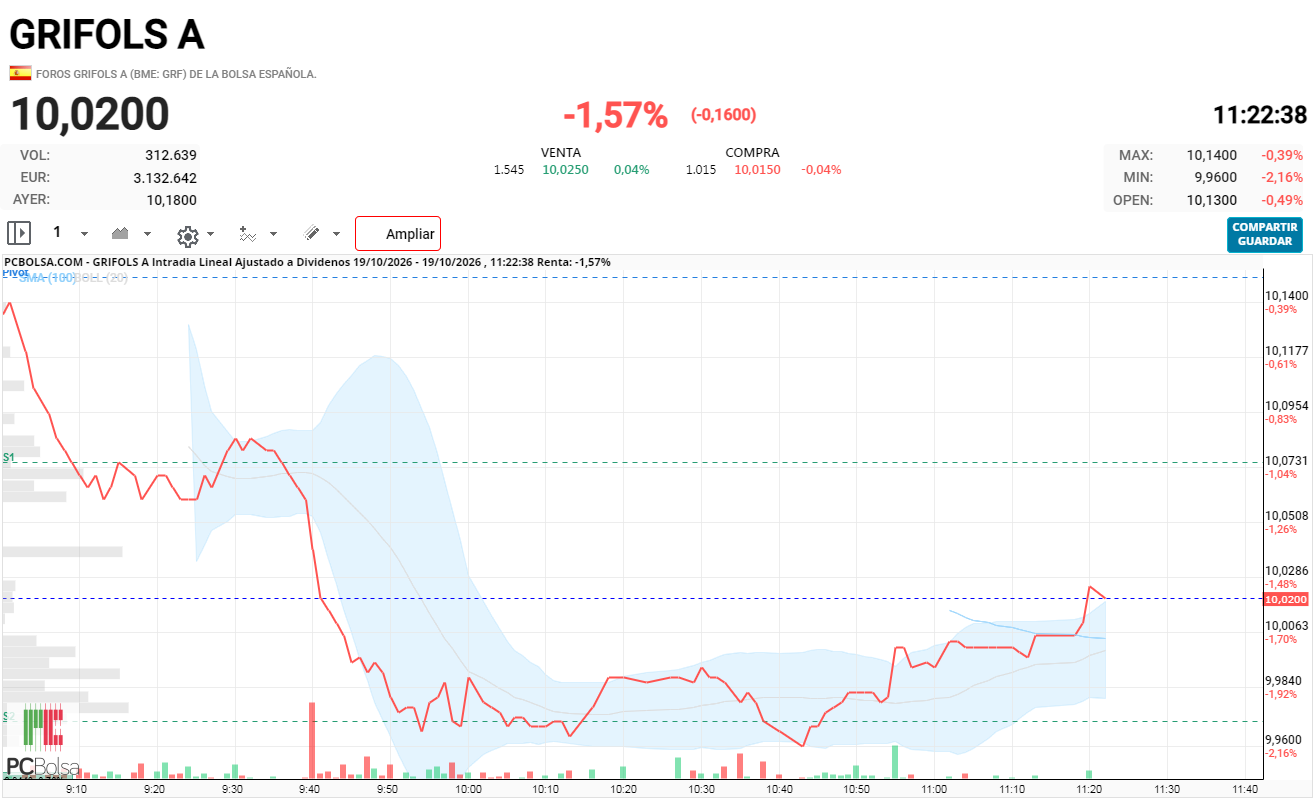Click the COMPRA volume 1.015
Screen dimensions: 1315x798
pos(701,170)
